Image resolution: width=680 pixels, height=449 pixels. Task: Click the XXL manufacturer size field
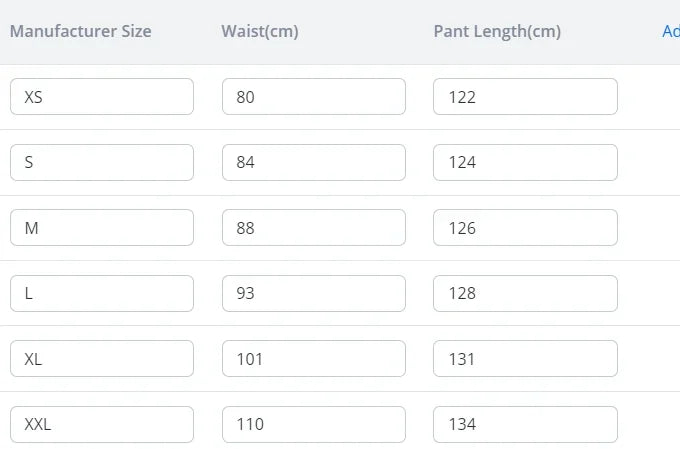point(101,424)
